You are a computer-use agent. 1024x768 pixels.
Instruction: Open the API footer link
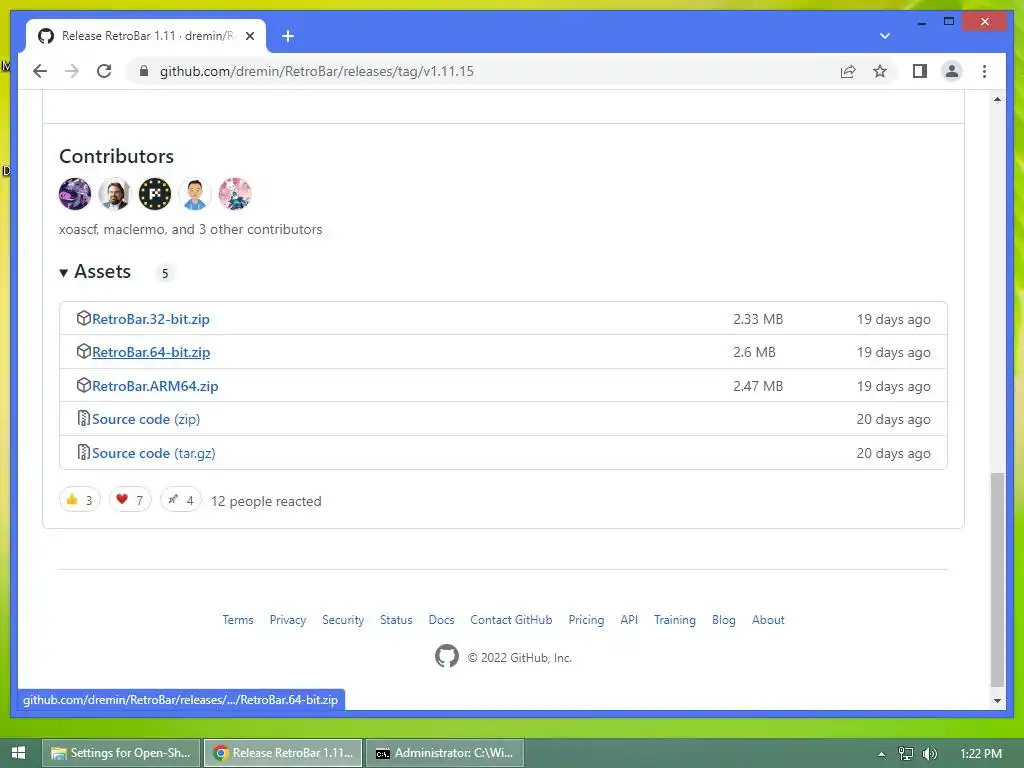tap(629, 620)
